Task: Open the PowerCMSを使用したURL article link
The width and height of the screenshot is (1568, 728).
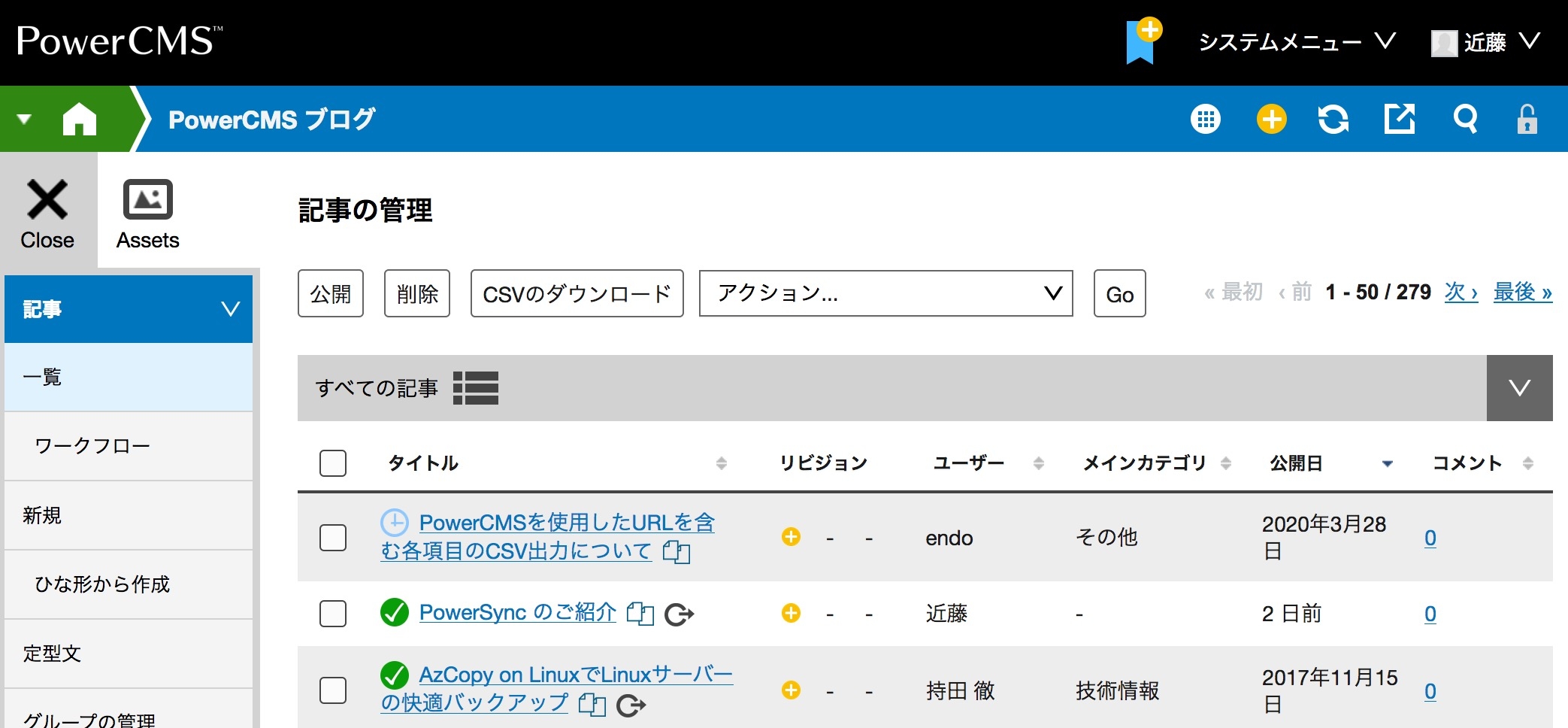Action: coord(547,536)
